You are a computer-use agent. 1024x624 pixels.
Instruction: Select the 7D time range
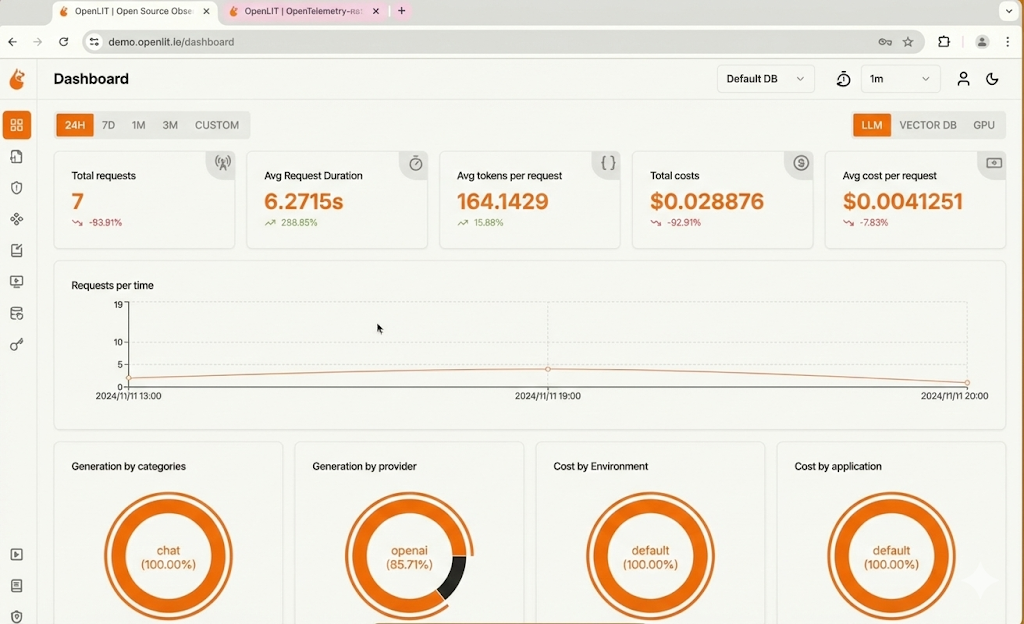click(x=108, y=125)
